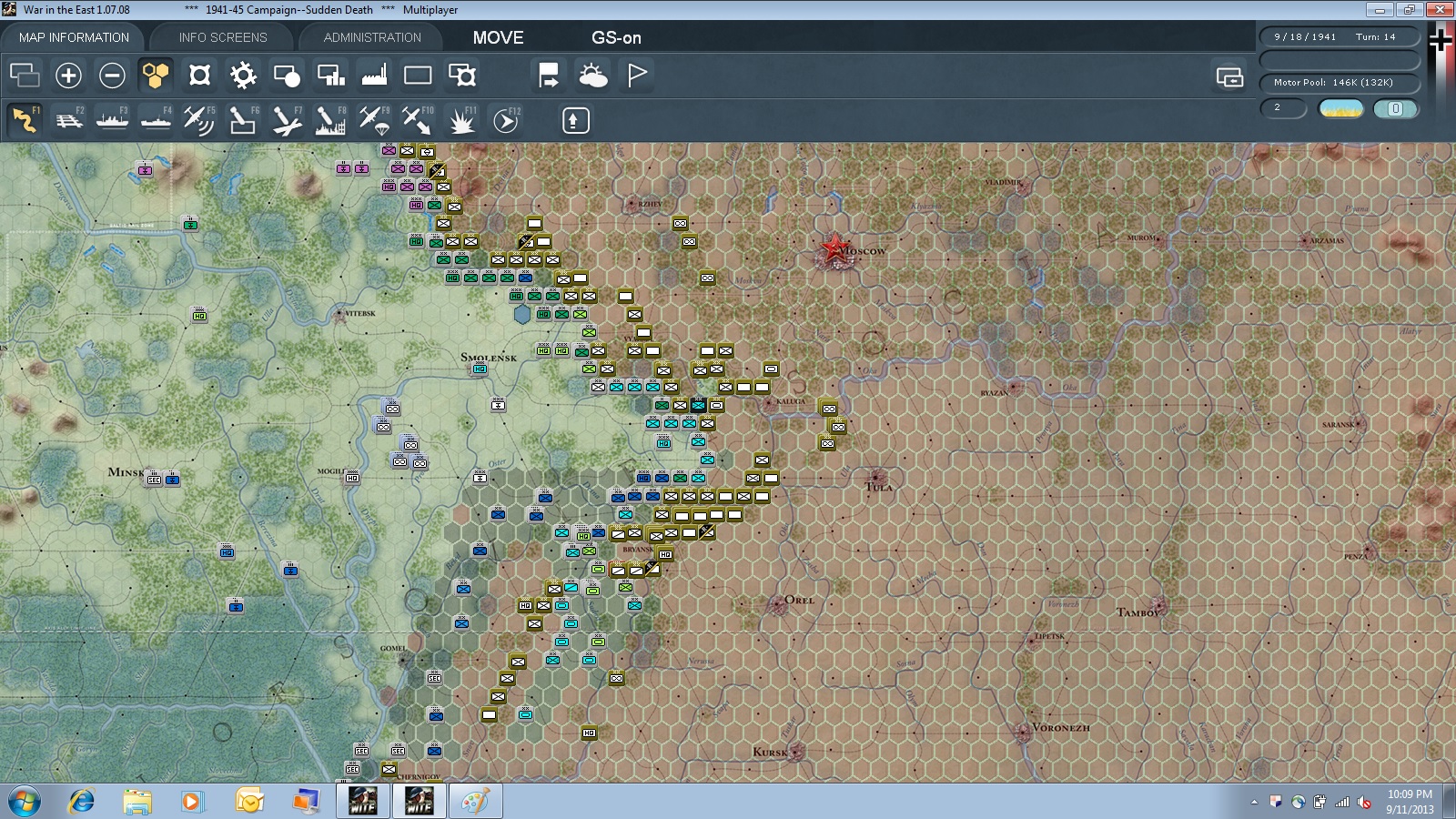
Task: Toggle the yellow hex grid display
Action: click(x=156, y=75)
